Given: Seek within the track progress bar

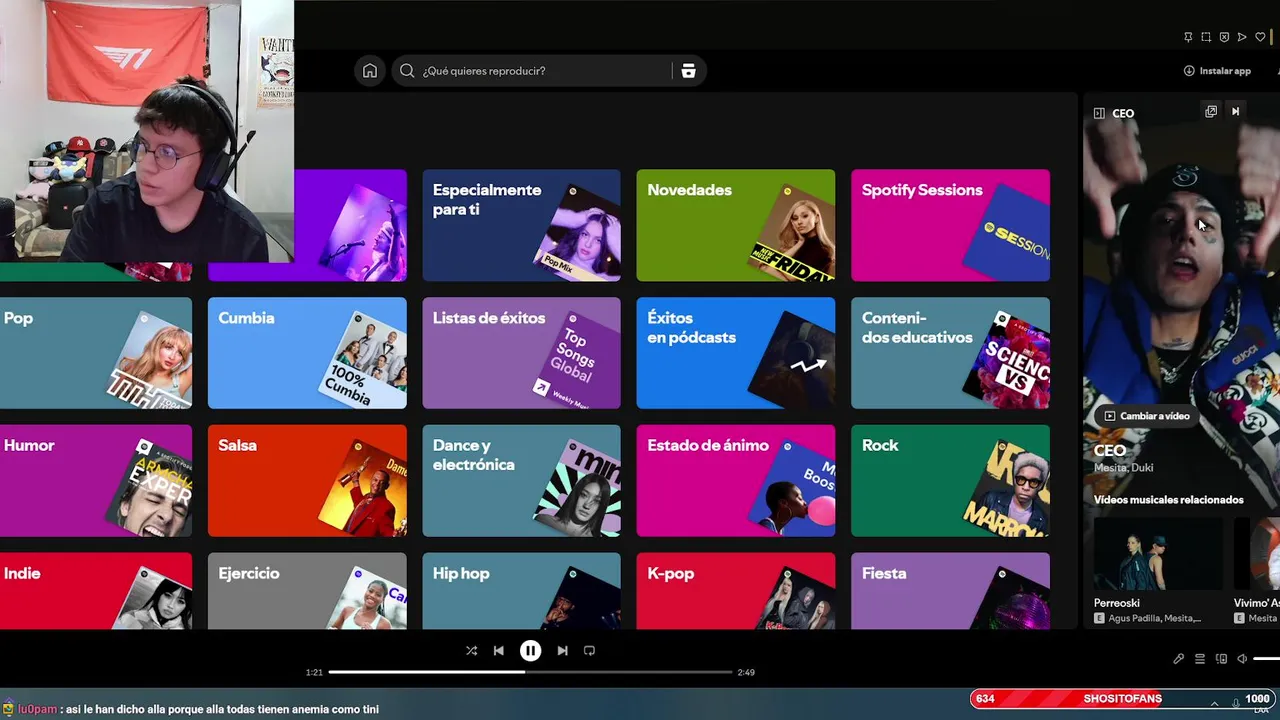Looking at the screenshot, I should [x=530, y=672].
